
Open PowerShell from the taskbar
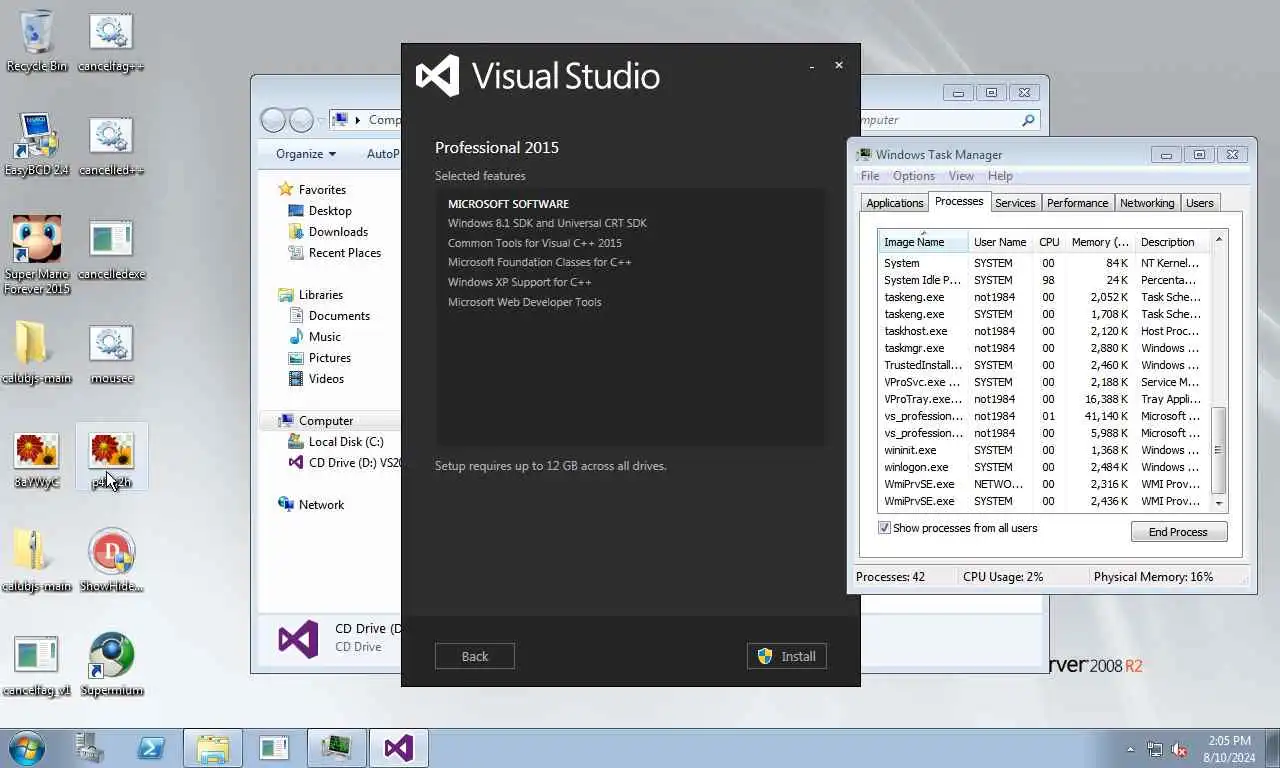coord(151,748)
